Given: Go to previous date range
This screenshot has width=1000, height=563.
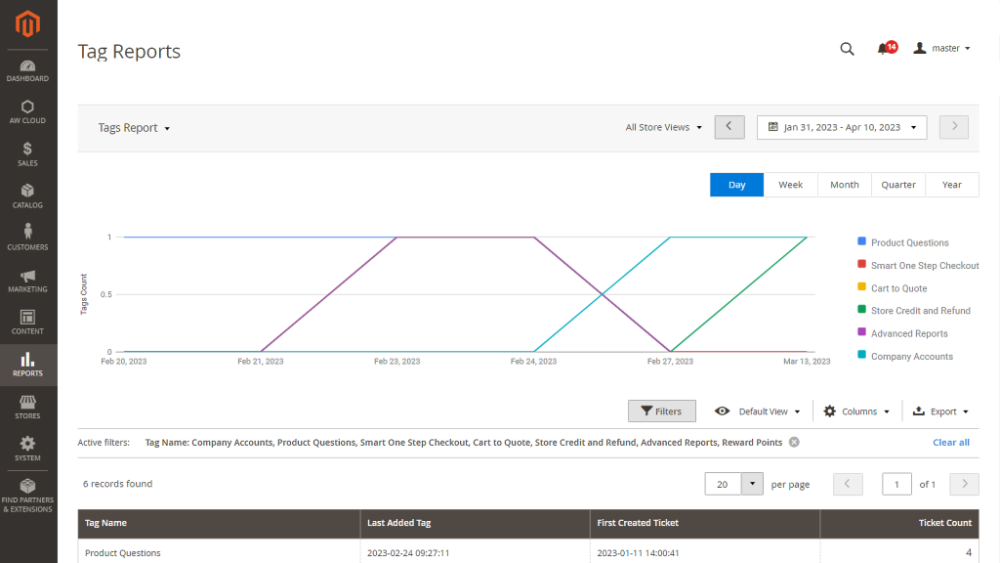Looking at the screenshot, I should click(x=730, y=127).
